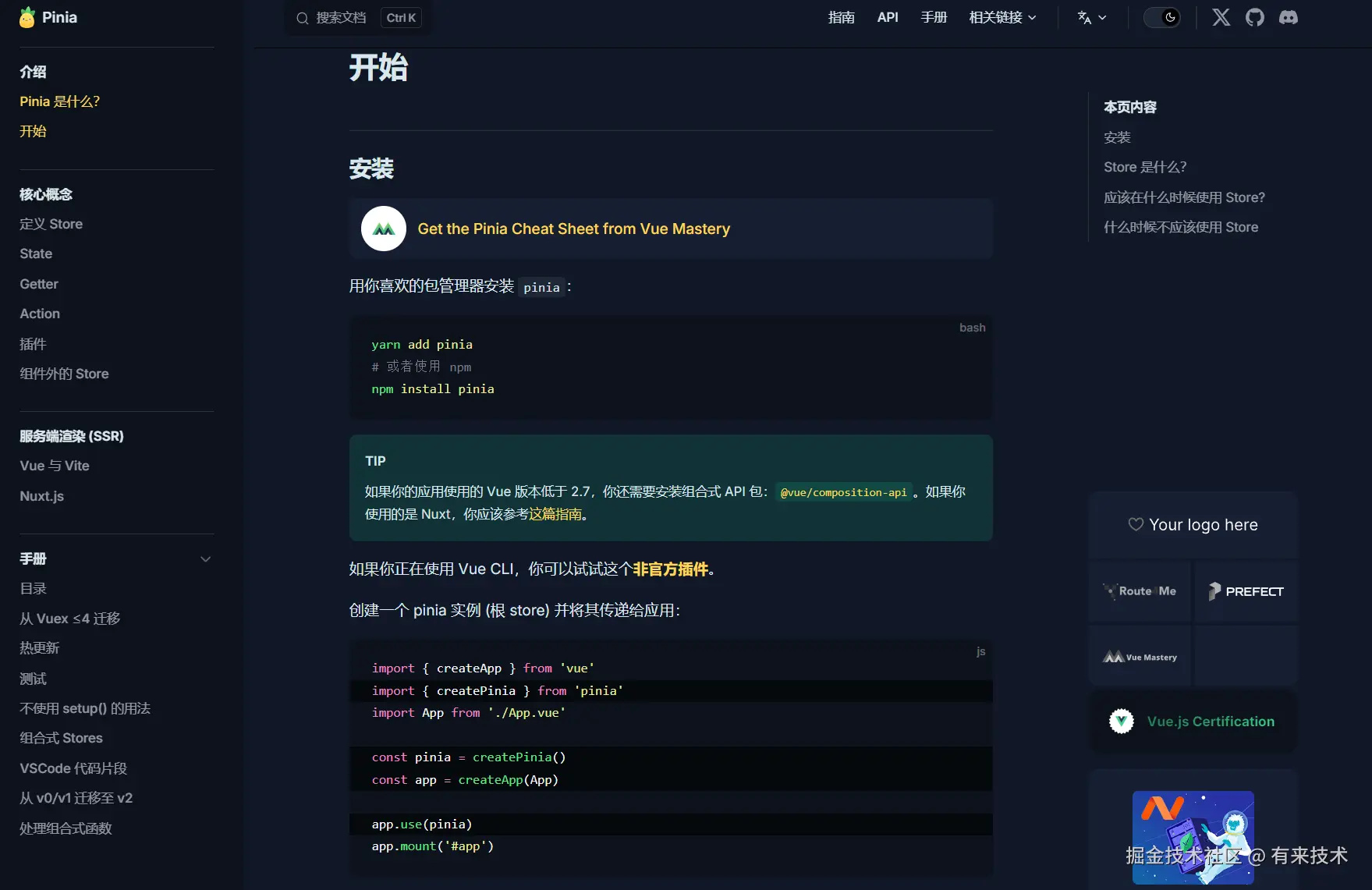Click the heart icon in Your logo here
1372x890 pixels.
[1136, 525]
